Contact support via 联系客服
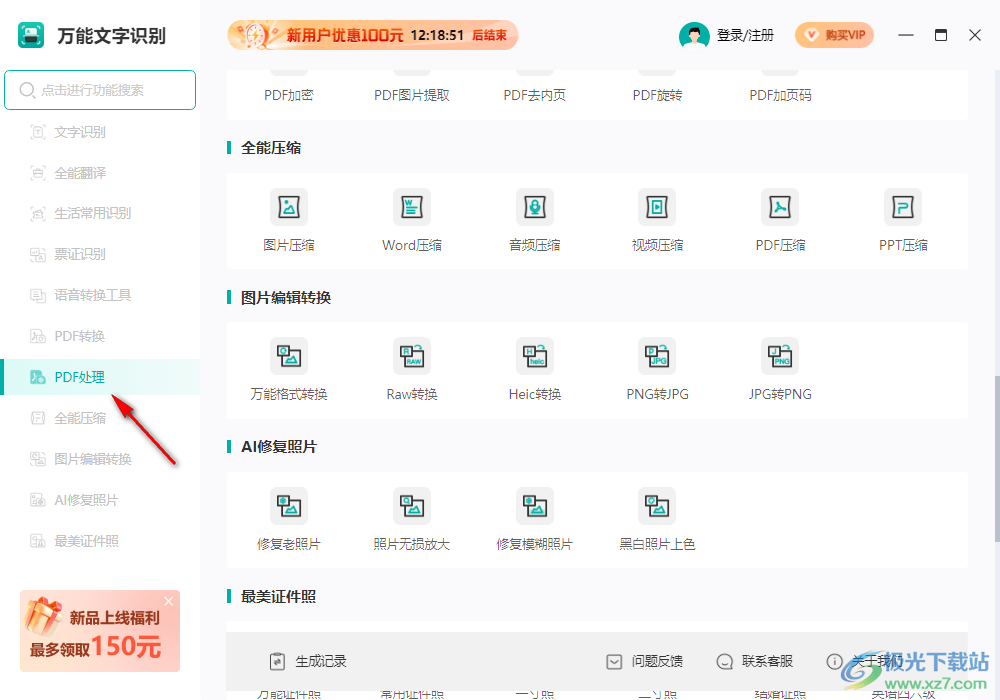The width and height of the screenshot is (1000, 700). pos(755,661)
